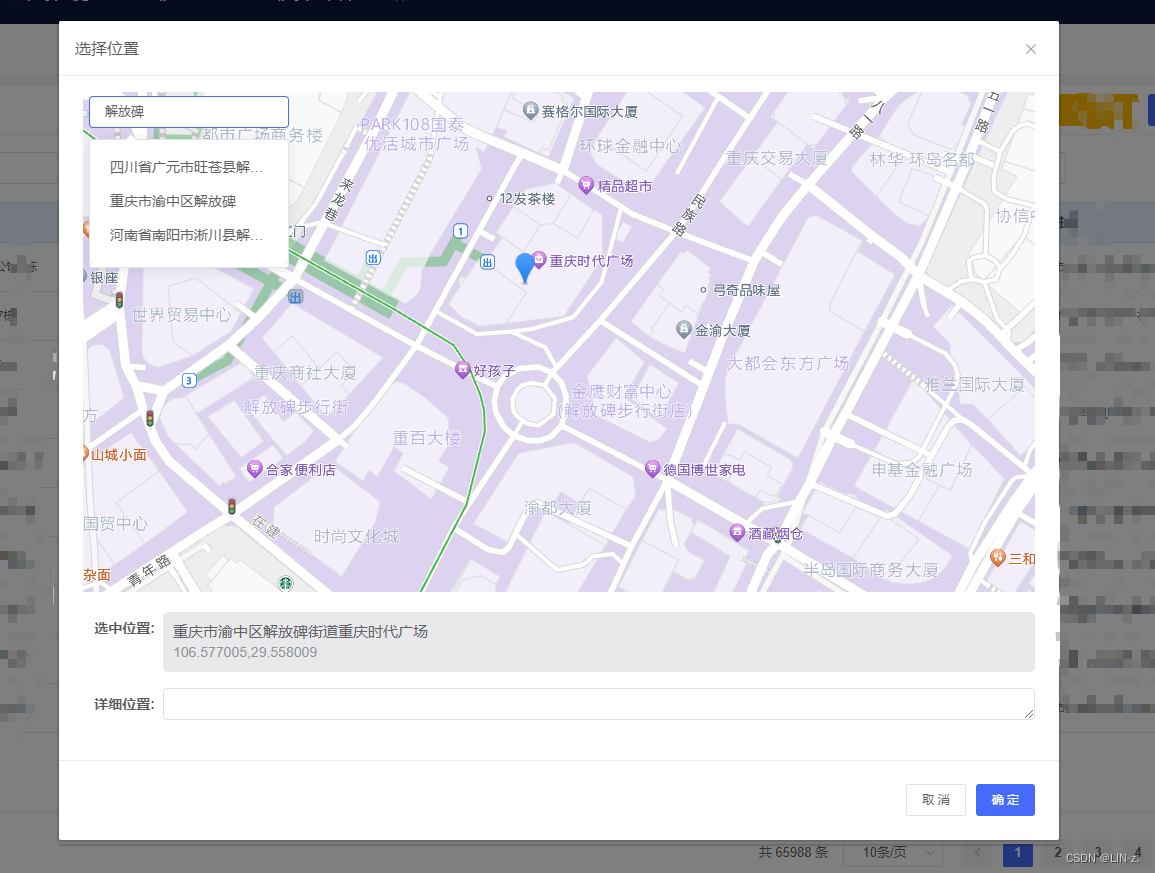Click the 精品超市 purple map marker
The image size is (1155, 873).
coord(587,184)
